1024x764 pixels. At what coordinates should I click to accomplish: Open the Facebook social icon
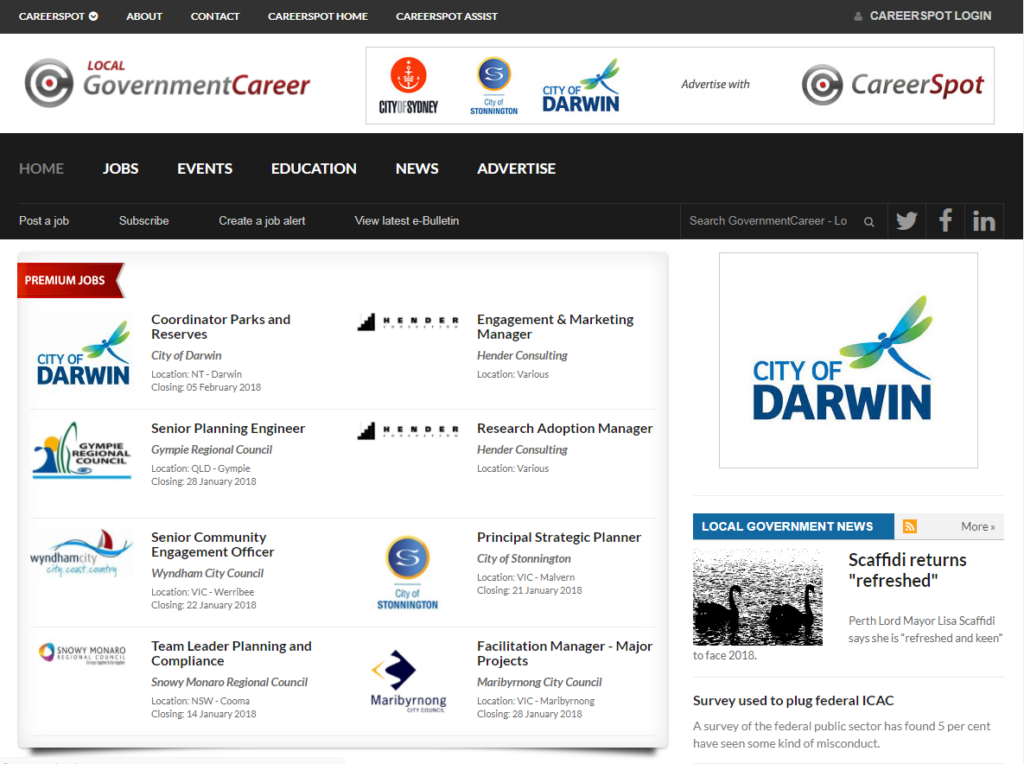[x=945, y=221]
